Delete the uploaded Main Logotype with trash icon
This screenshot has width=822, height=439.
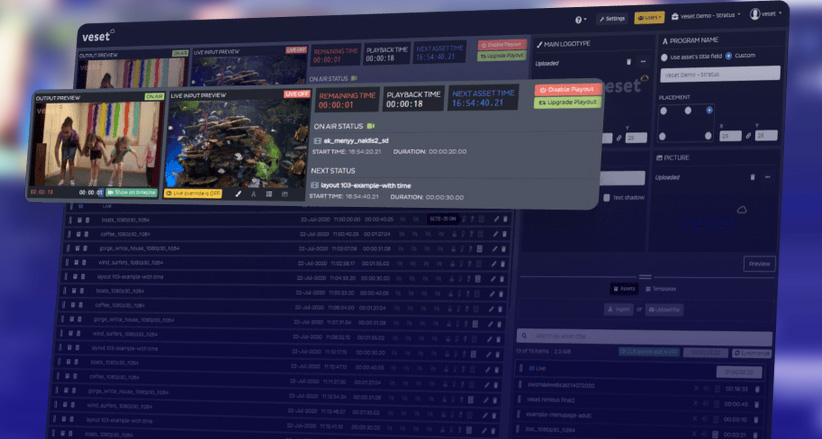pyautogui.click(x=629, y=62)
